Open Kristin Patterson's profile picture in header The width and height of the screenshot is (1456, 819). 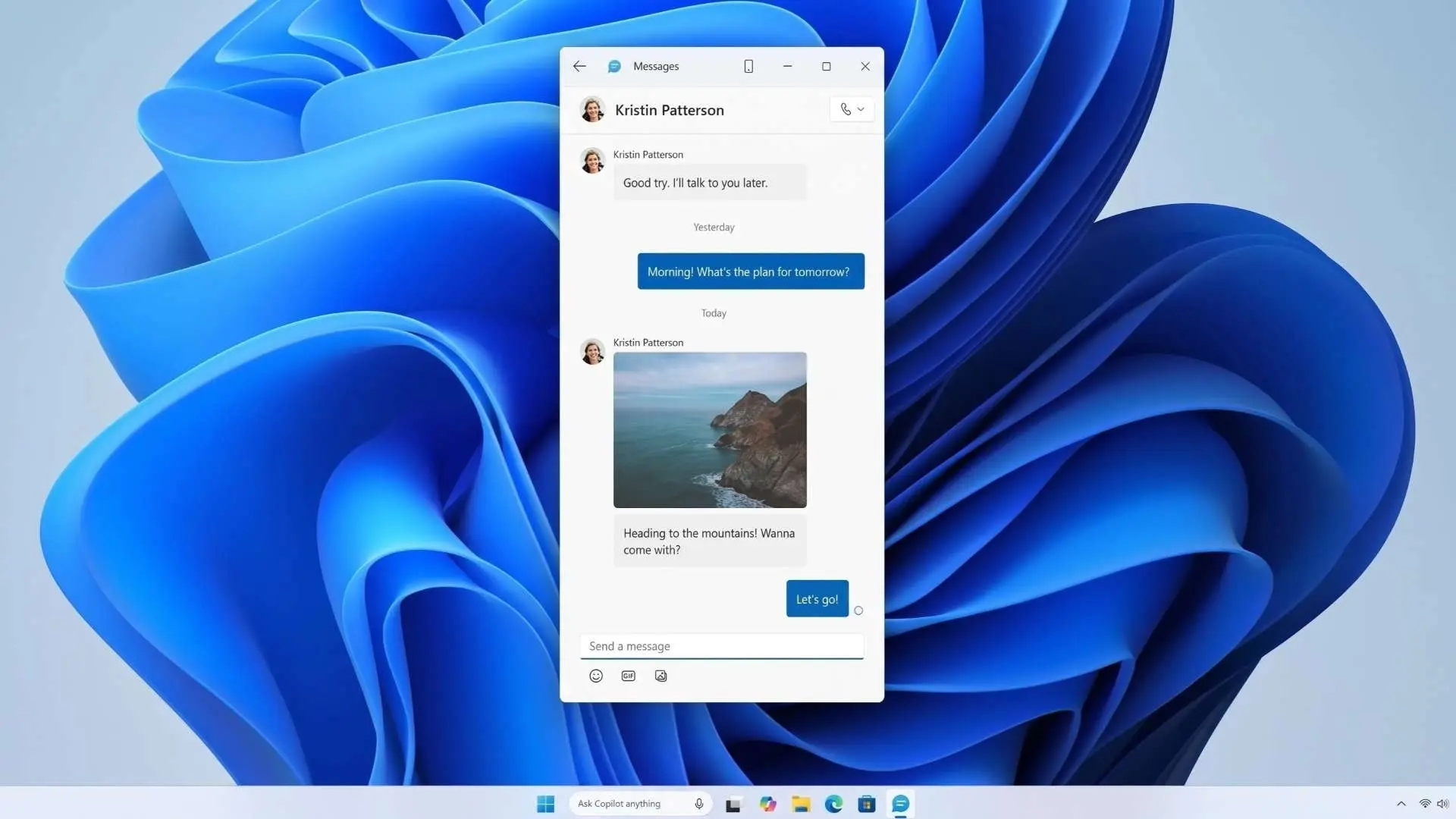coord(592,109)
